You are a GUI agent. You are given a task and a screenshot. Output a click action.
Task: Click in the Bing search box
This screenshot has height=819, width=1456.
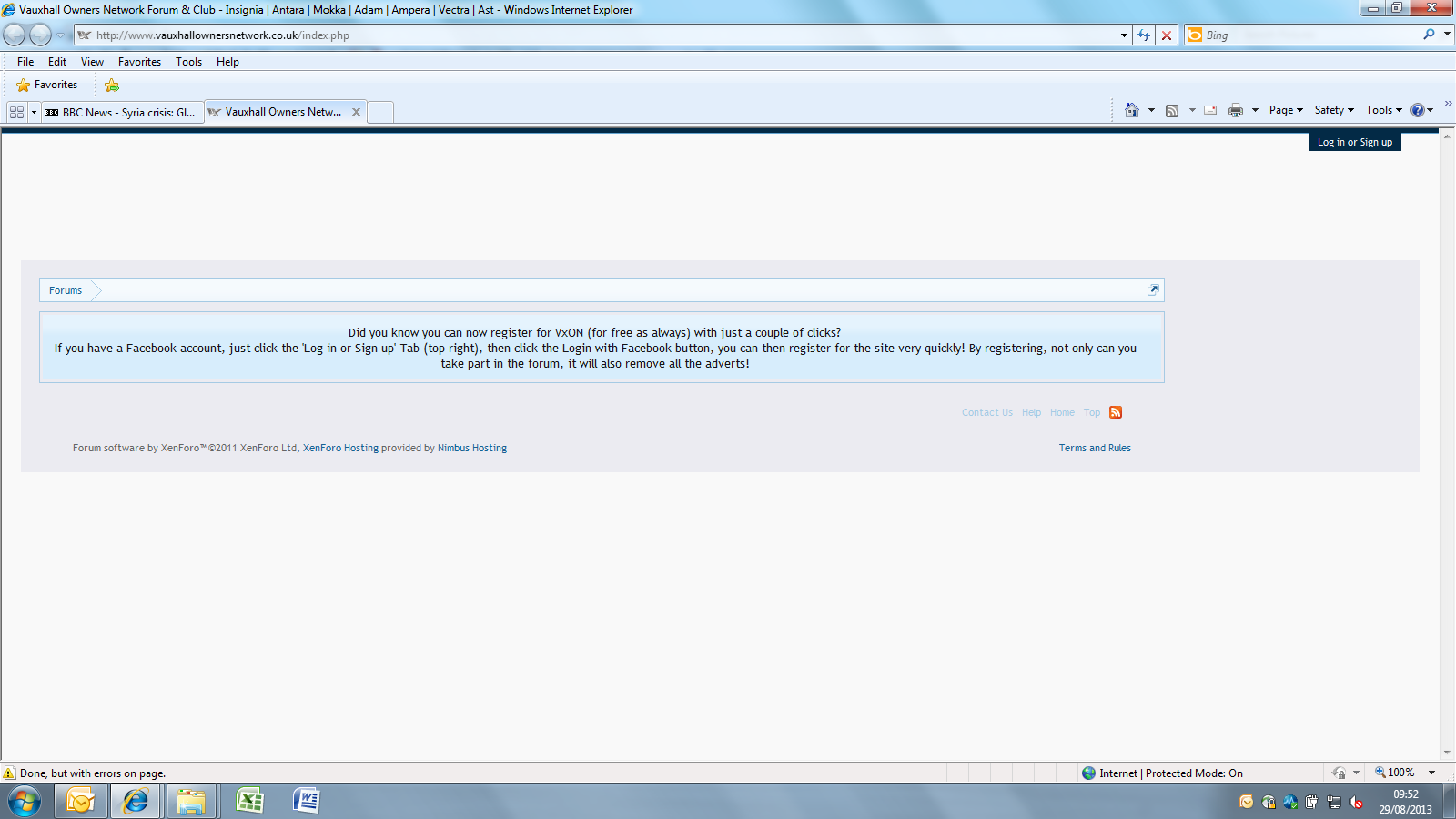[1310, 35]
